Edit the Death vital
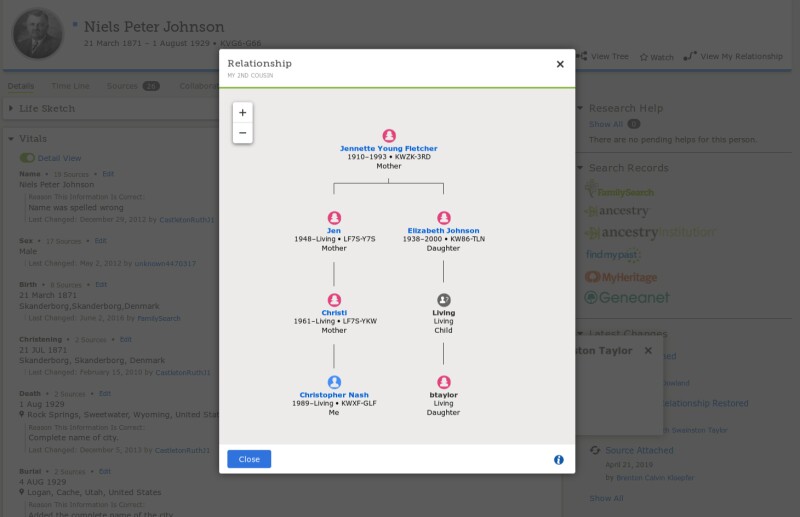800x517 pixels. 105,393
